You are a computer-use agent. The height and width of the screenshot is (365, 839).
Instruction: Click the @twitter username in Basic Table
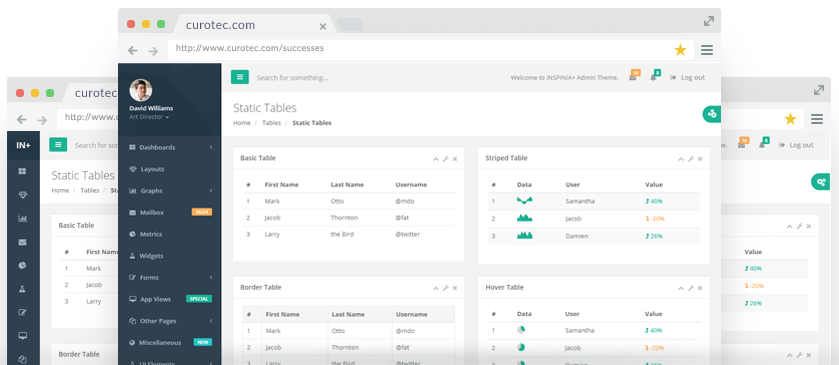[408, 234]
